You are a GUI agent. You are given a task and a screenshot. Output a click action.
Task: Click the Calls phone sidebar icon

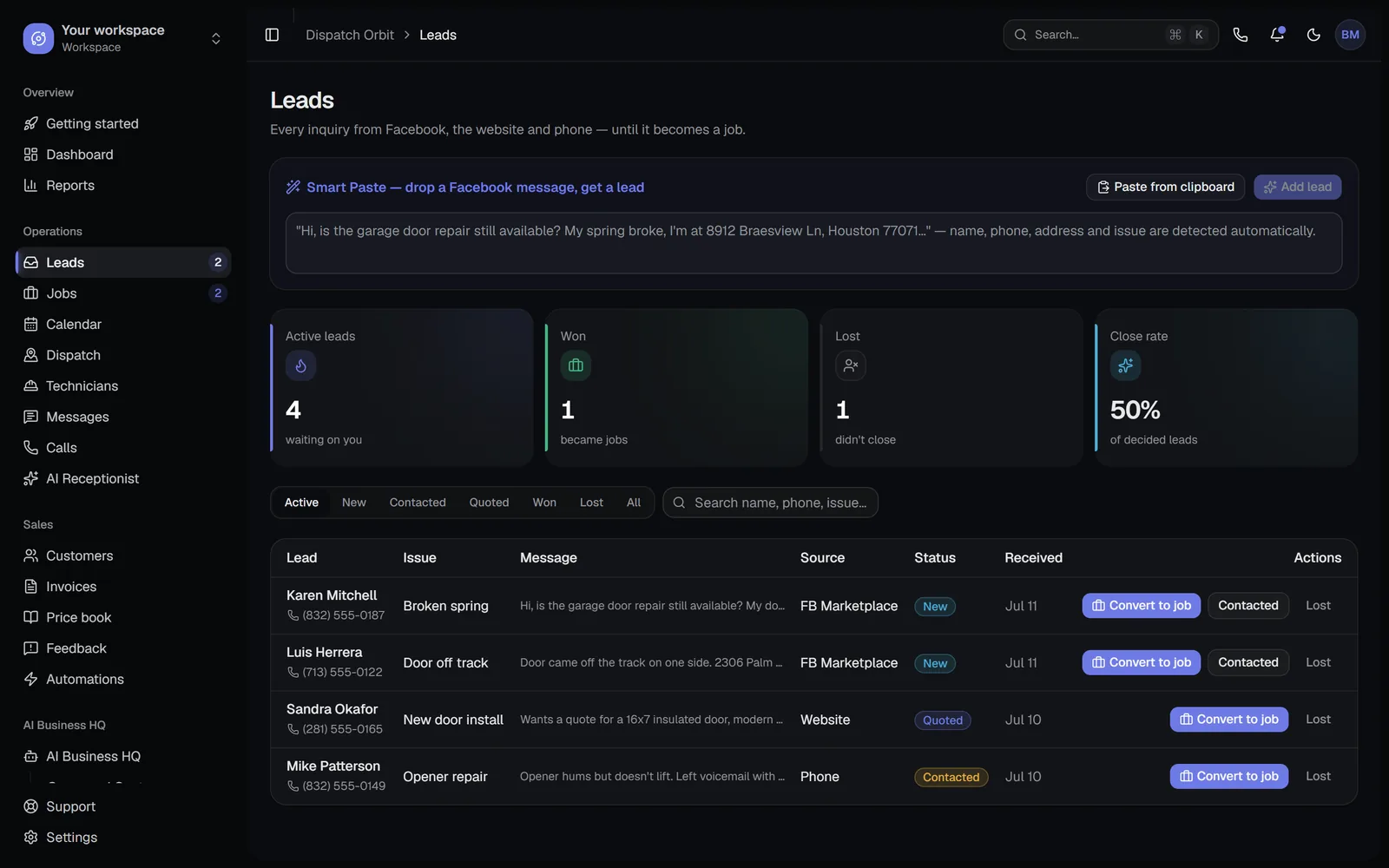coord(31,447)
